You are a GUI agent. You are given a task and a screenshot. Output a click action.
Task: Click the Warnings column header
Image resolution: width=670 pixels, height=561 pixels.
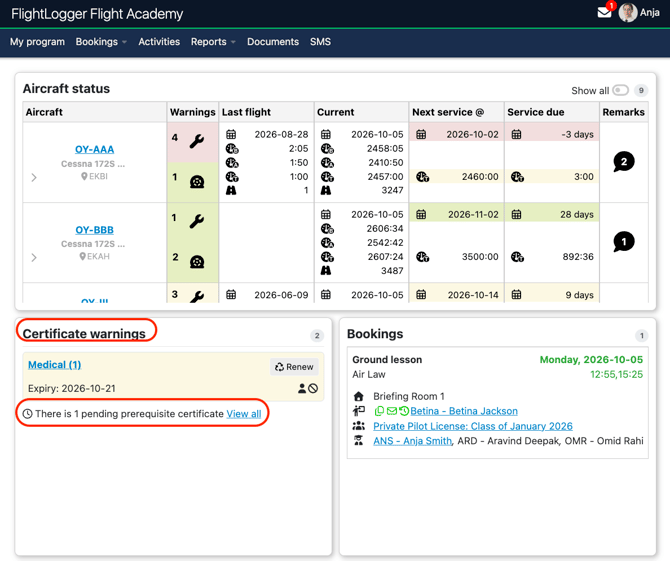tap(193, 112)
